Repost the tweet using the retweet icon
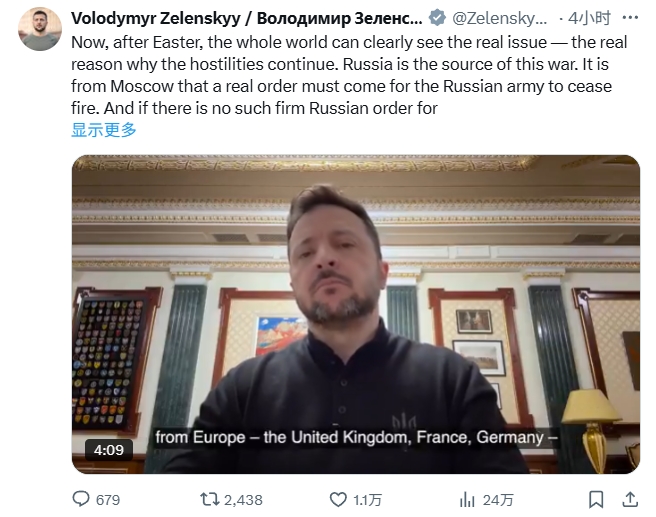 click(x=210, y=498)
